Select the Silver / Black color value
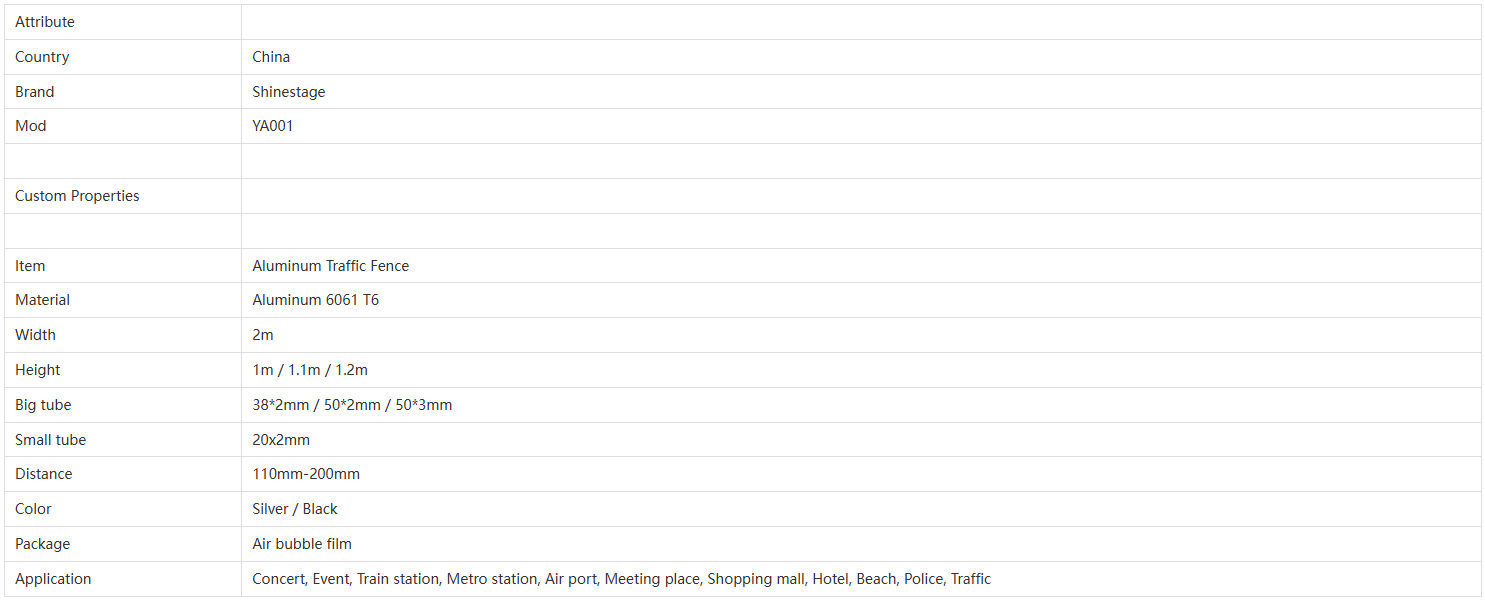 click(295, 509)
